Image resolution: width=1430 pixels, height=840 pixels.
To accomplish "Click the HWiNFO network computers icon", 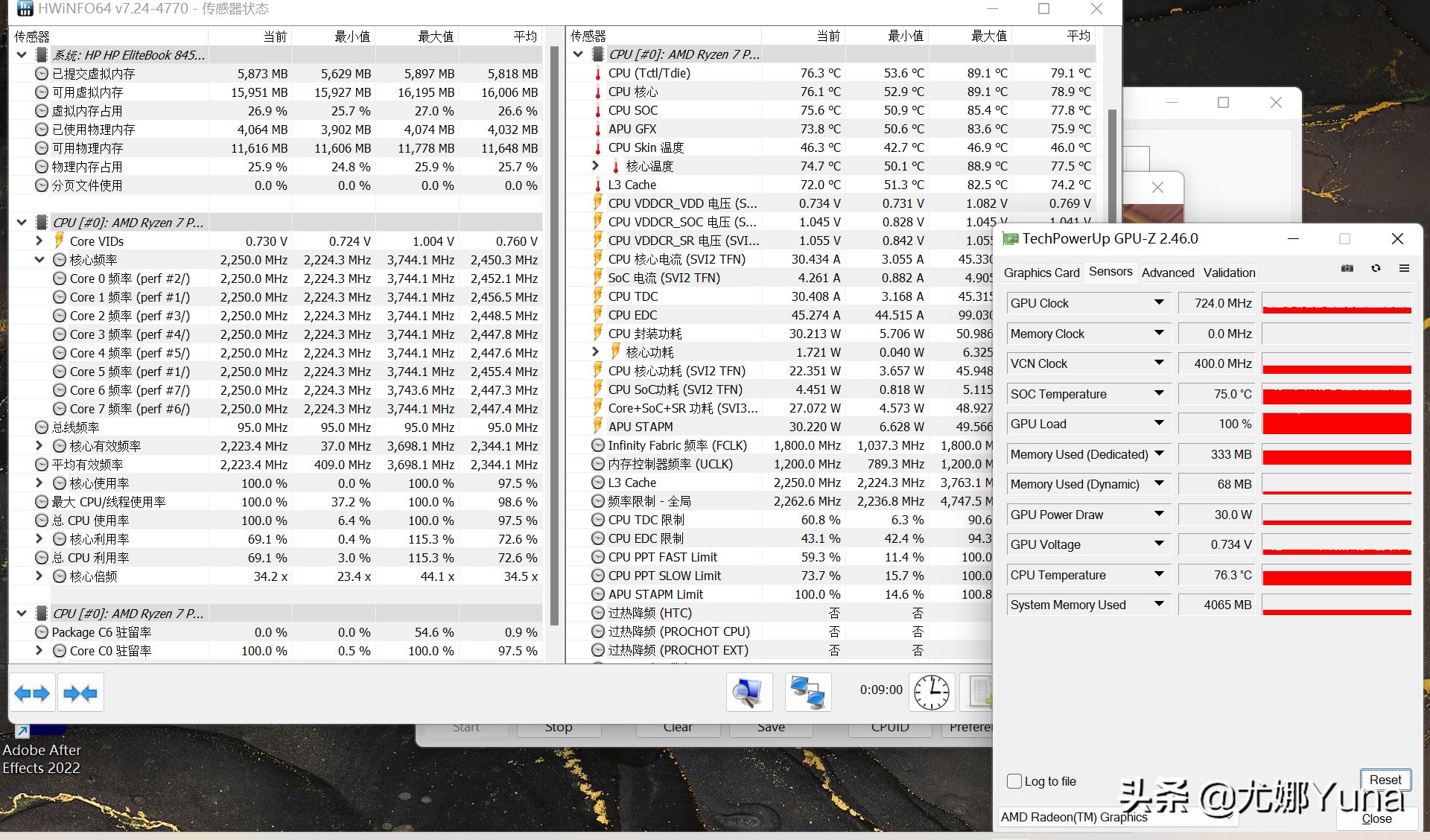I will (x=807, y=693).
